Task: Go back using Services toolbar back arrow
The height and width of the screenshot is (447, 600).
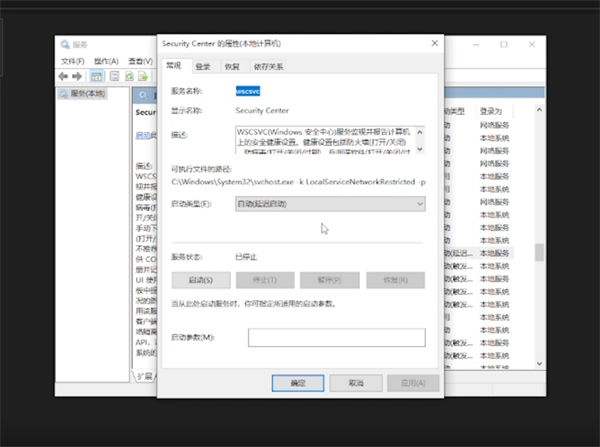Action: pyautogui.click(x=63, y=76)
